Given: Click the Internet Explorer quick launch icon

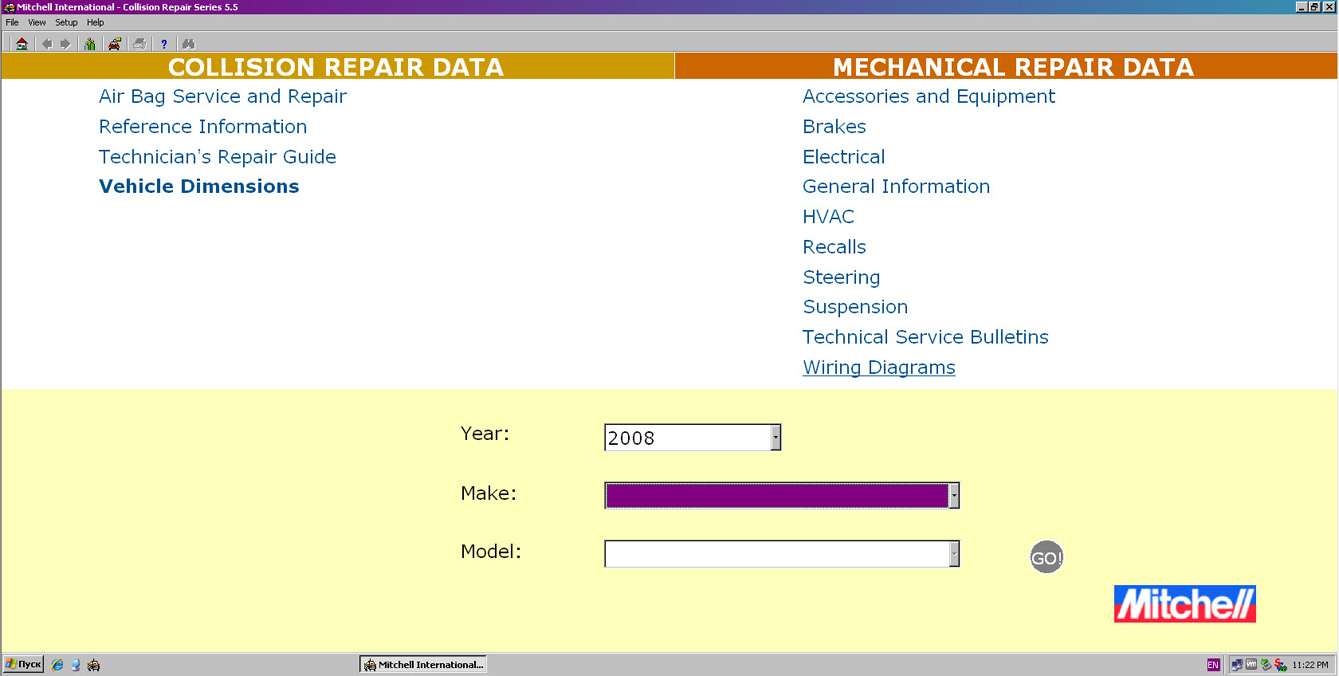Looking at the screenshot, I should coord(57,665).
